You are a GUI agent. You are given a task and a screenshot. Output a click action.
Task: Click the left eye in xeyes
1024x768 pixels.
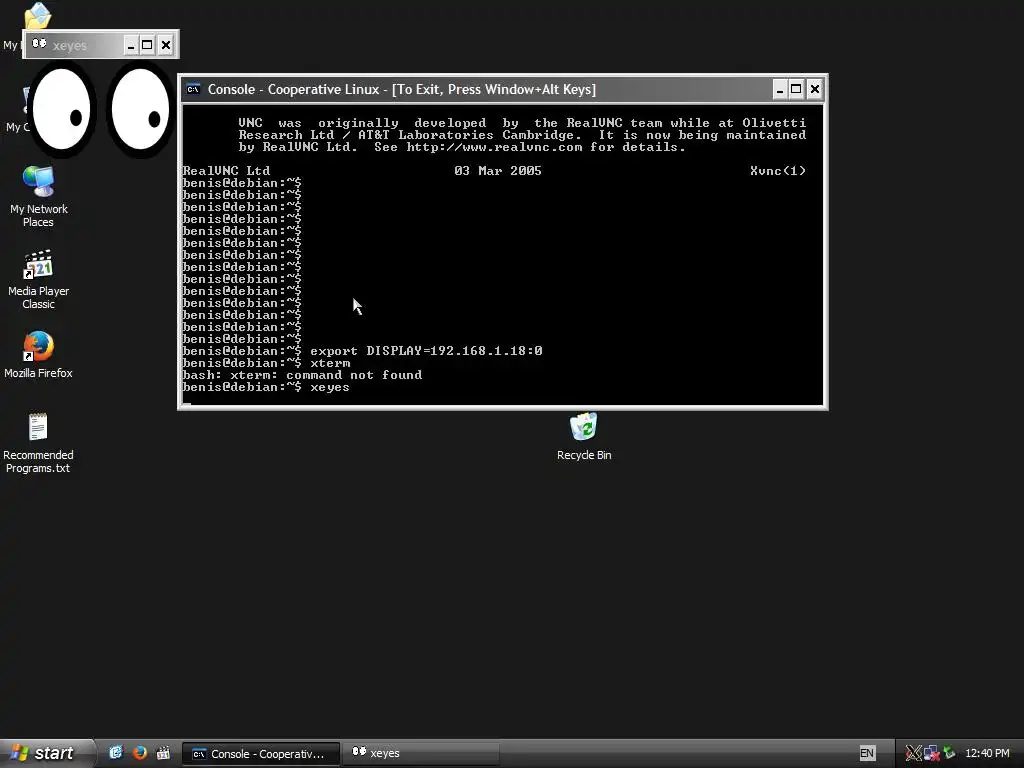(x=61, y=109)
